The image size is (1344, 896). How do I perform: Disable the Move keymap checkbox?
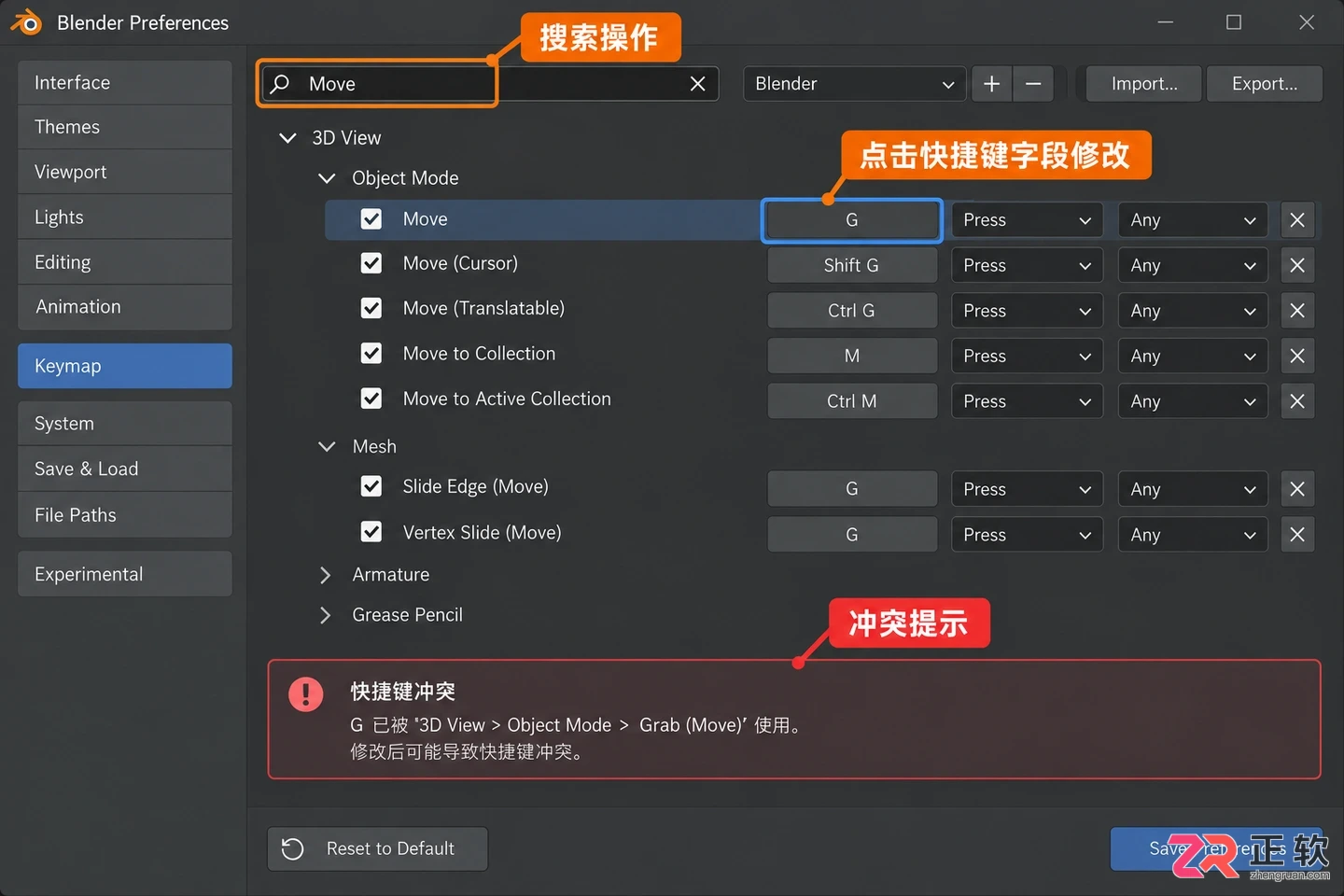[x=371, y=219]
